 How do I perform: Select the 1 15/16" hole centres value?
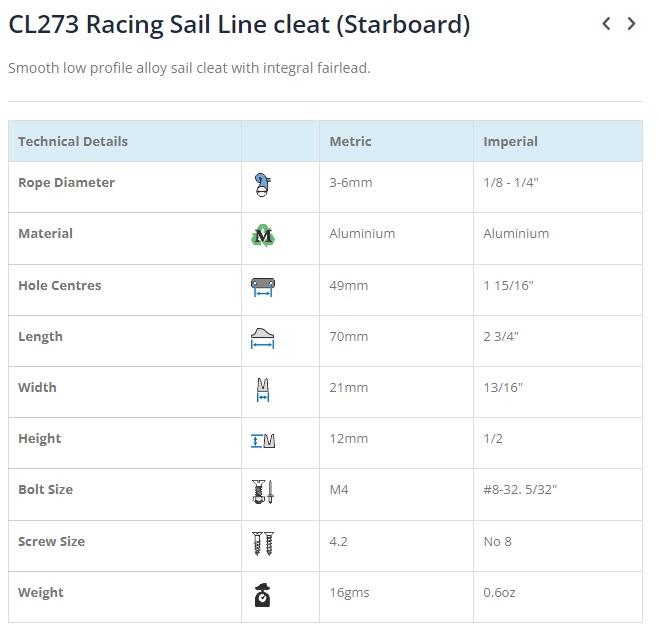point(509,286)
